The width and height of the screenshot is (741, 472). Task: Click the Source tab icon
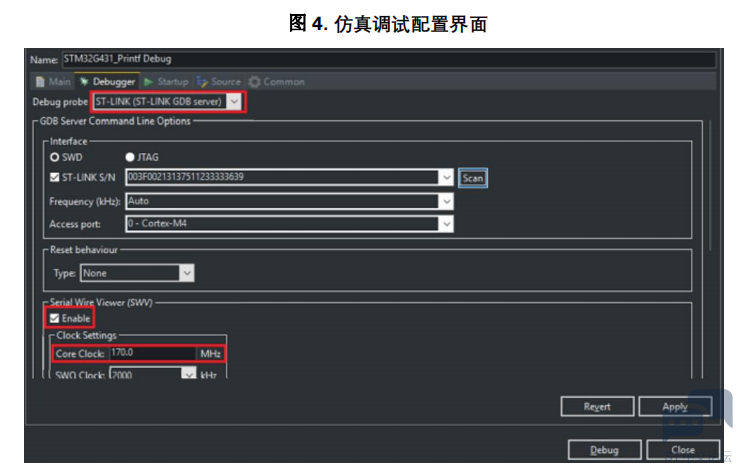coord(202,82)
